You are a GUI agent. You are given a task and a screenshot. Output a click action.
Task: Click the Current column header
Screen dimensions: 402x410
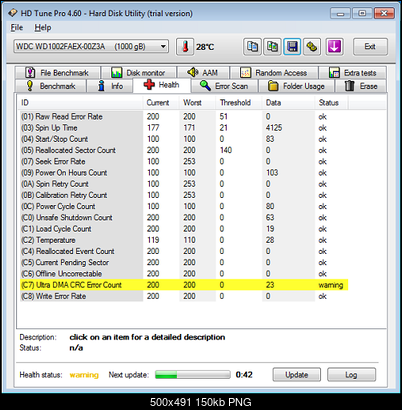(162, 103)
